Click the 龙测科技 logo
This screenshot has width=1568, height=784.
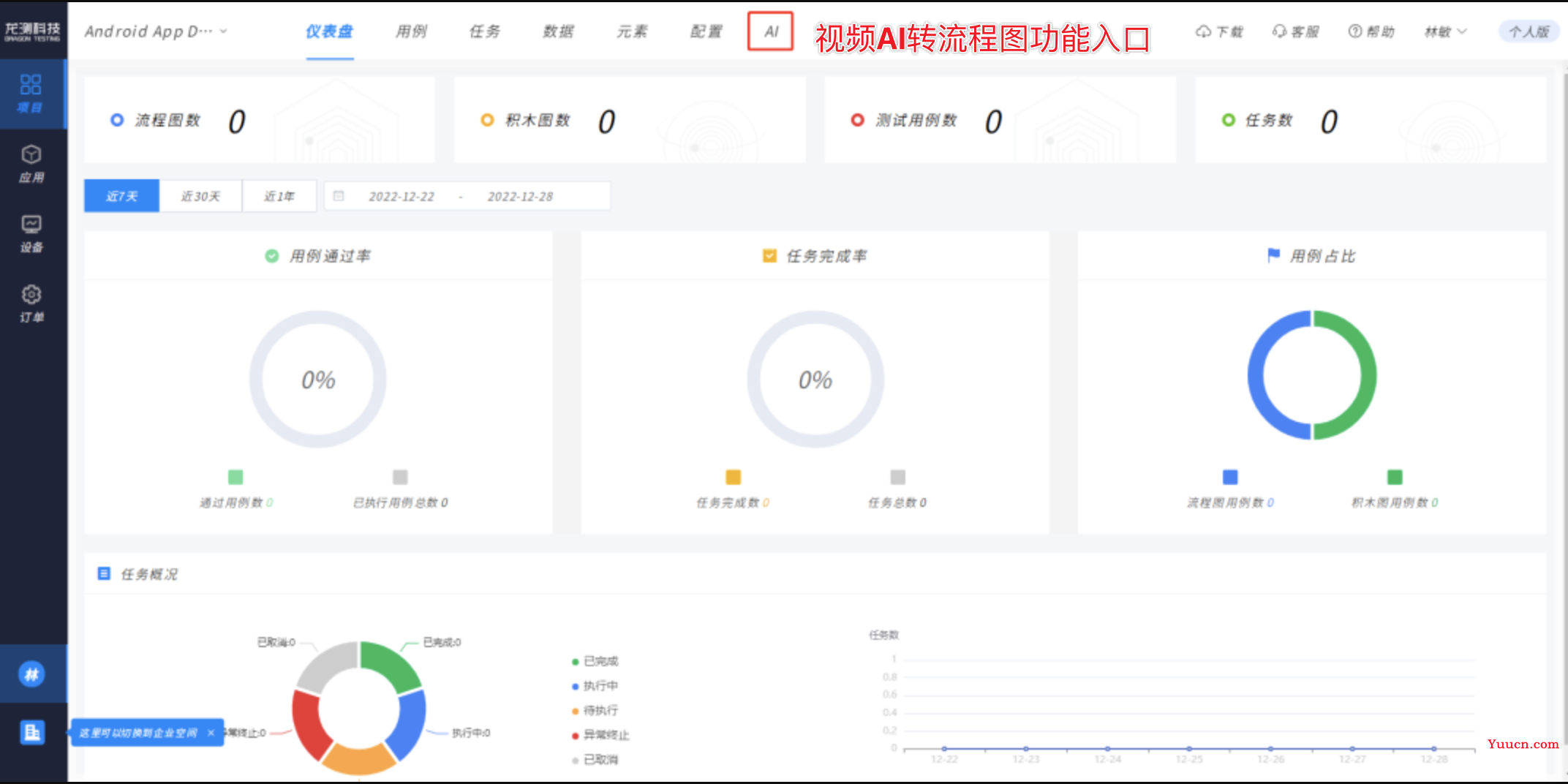click(x=33, y=31)
